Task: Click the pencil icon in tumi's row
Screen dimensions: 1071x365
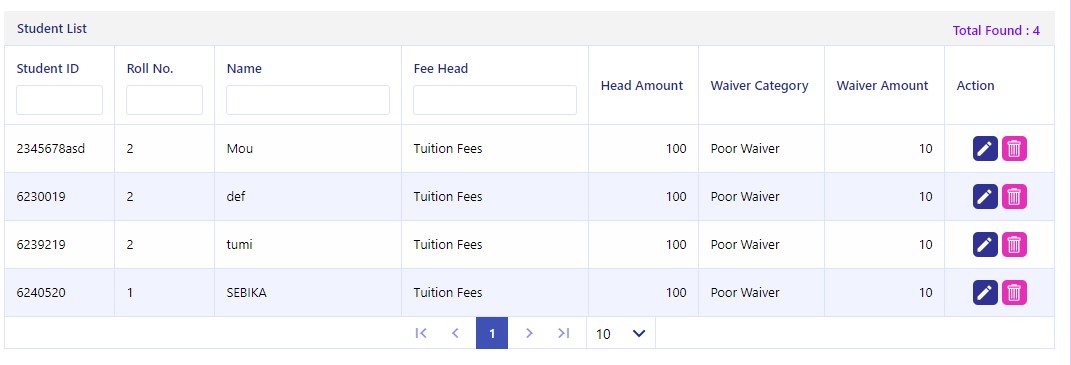Action: click(x=985, y=245)
